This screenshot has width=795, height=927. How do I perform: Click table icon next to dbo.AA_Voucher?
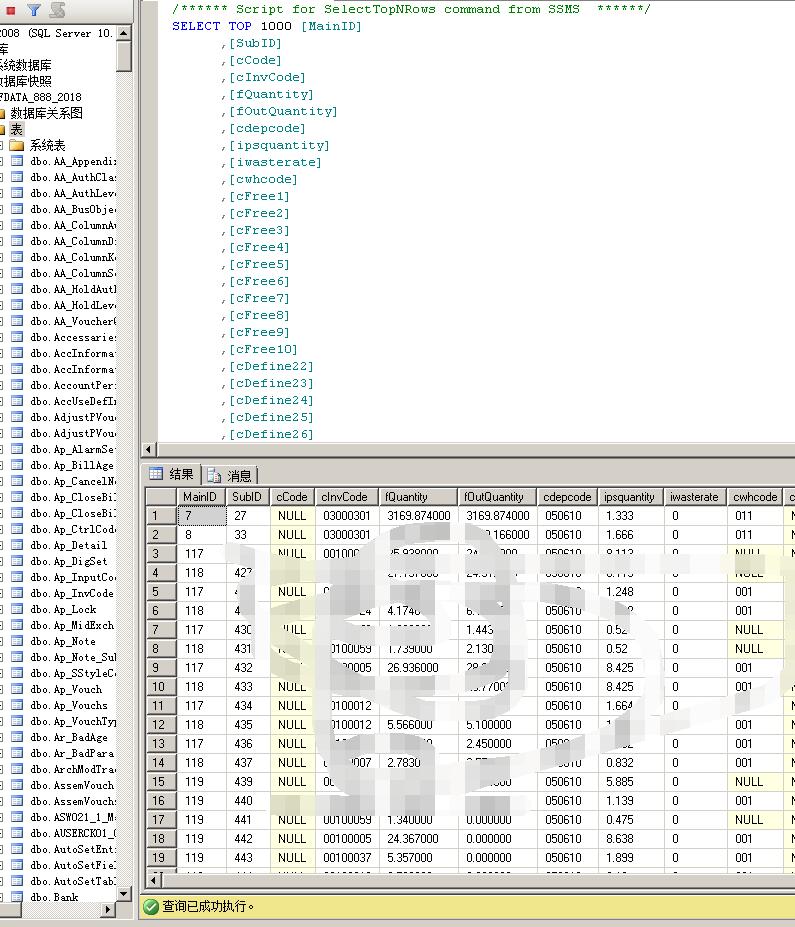pyautogui.click(x=17, y=321)
